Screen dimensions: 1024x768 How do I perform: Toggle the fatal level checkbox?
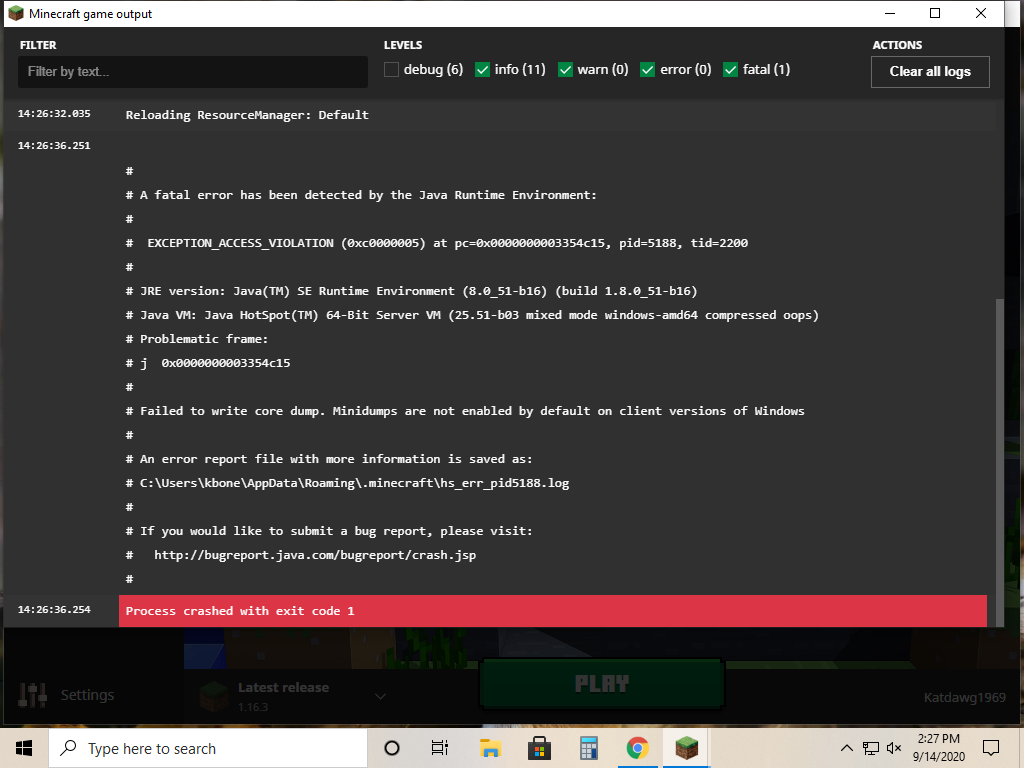[730, 70]
